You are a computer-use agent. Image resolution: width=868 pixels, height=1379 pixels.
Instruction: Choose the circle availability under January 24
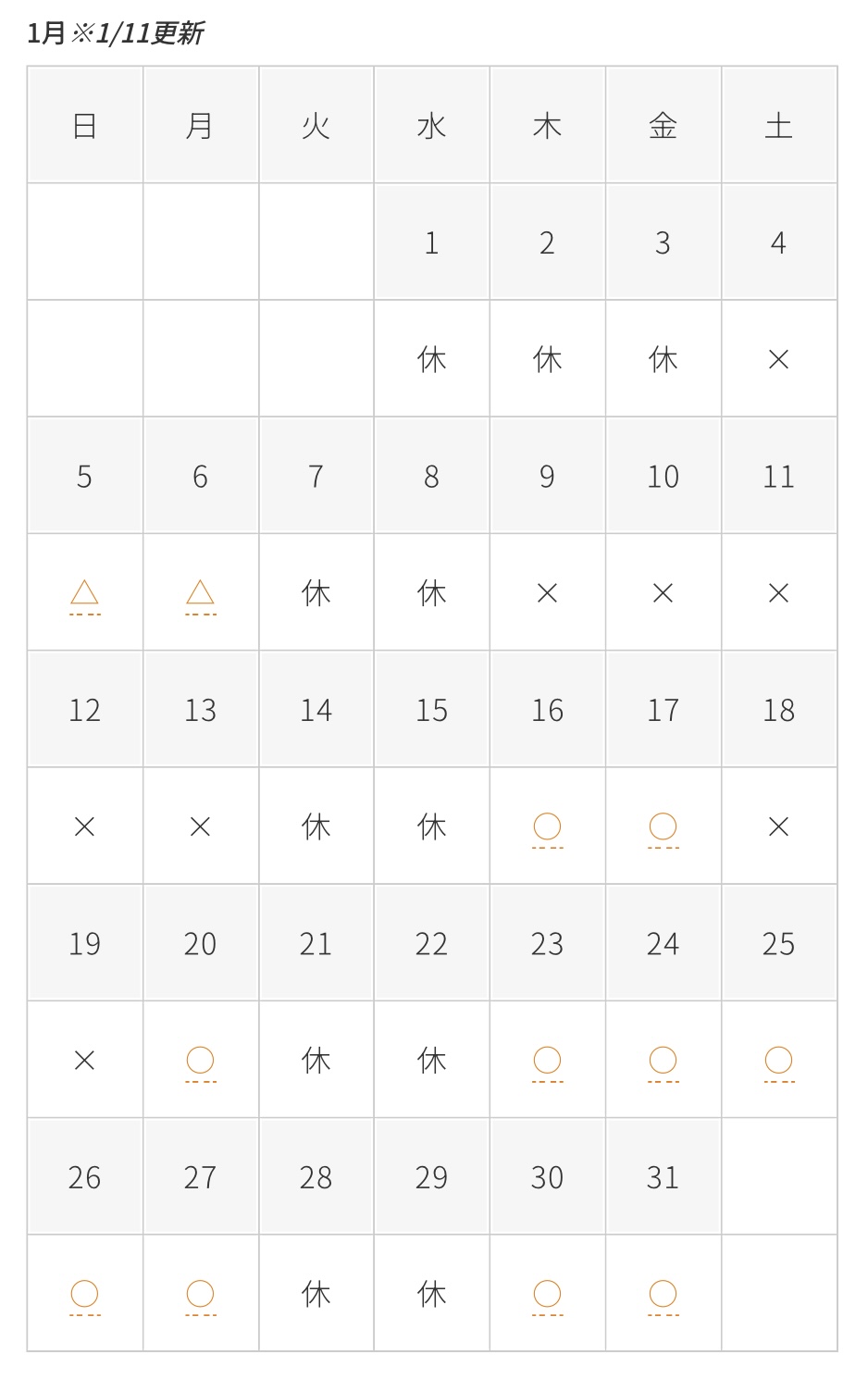coord(663,1061)
